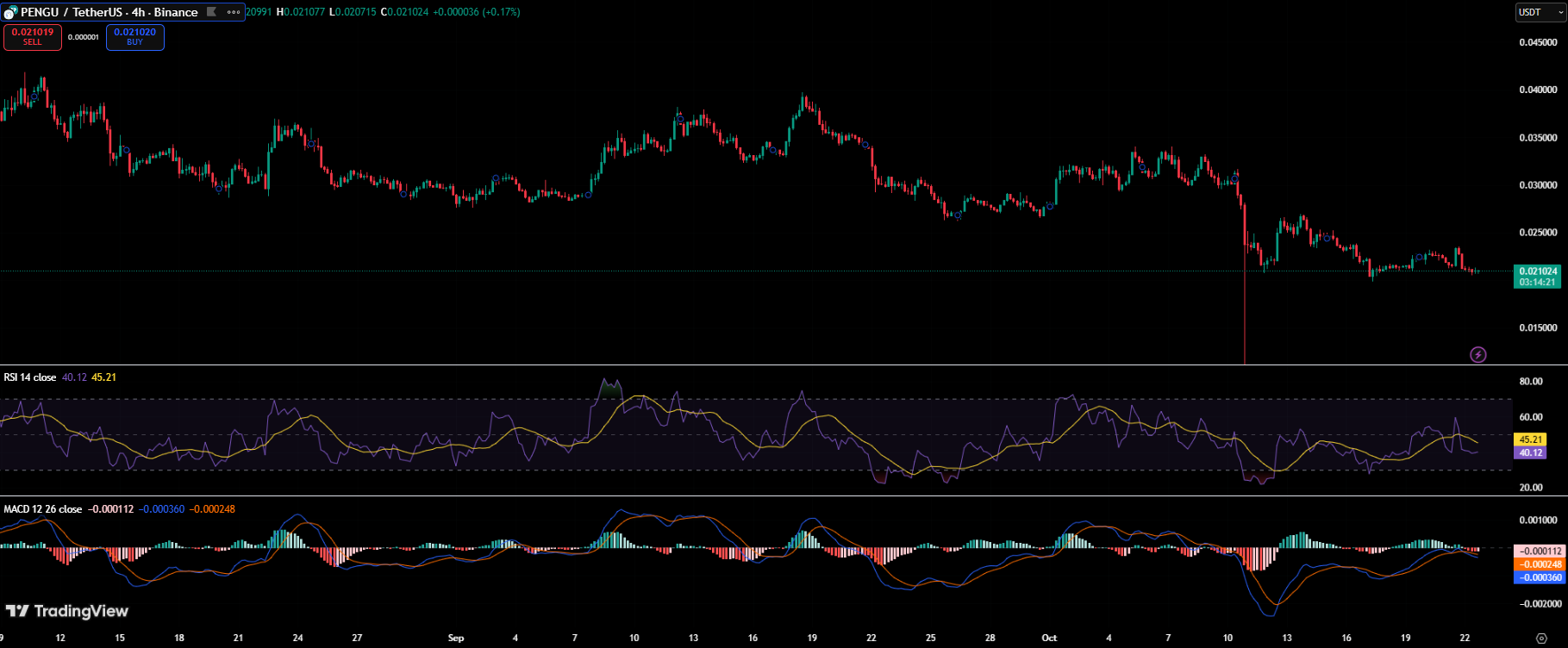The width and height of the screenshot is (1568, 648).
Task: Open chart settings gear at bottom right
Action: [x=1541, y=639]
